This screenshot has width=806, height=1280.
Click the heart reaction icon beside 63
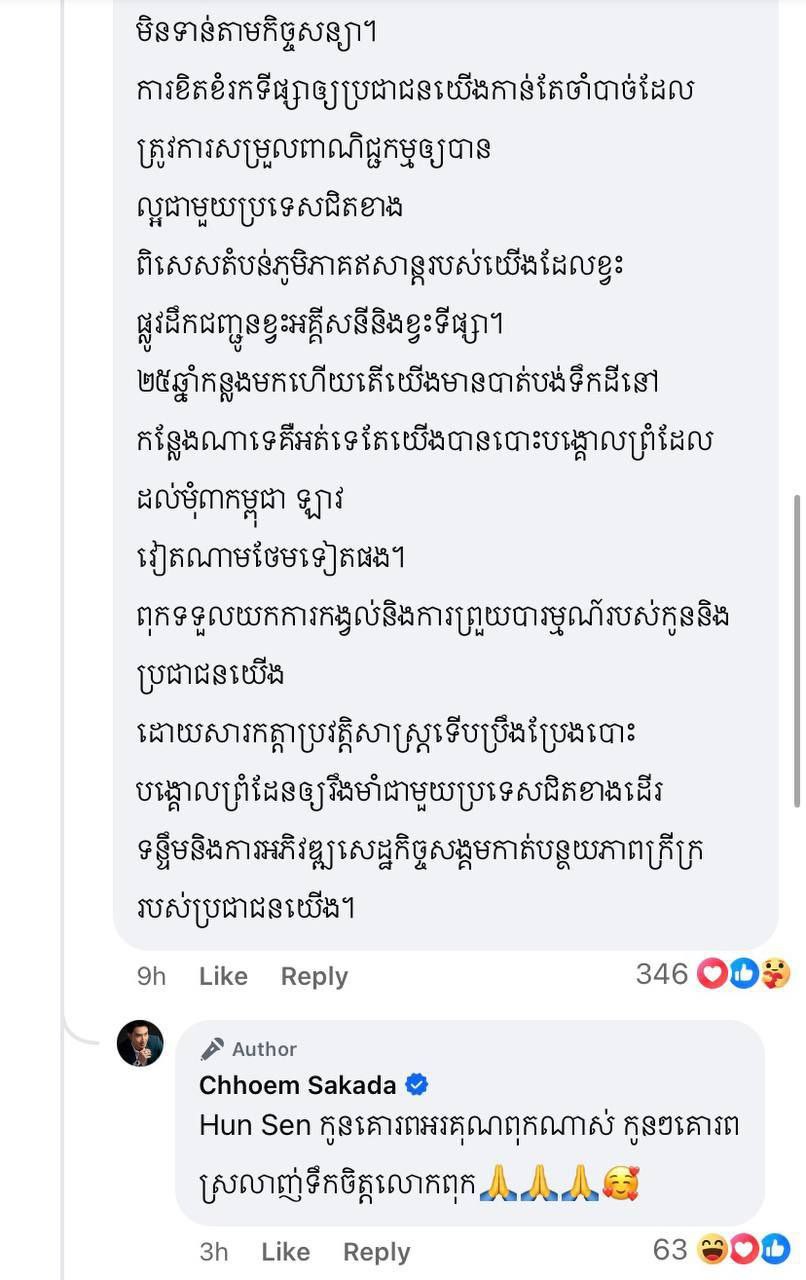click(x=743, y=1248)
